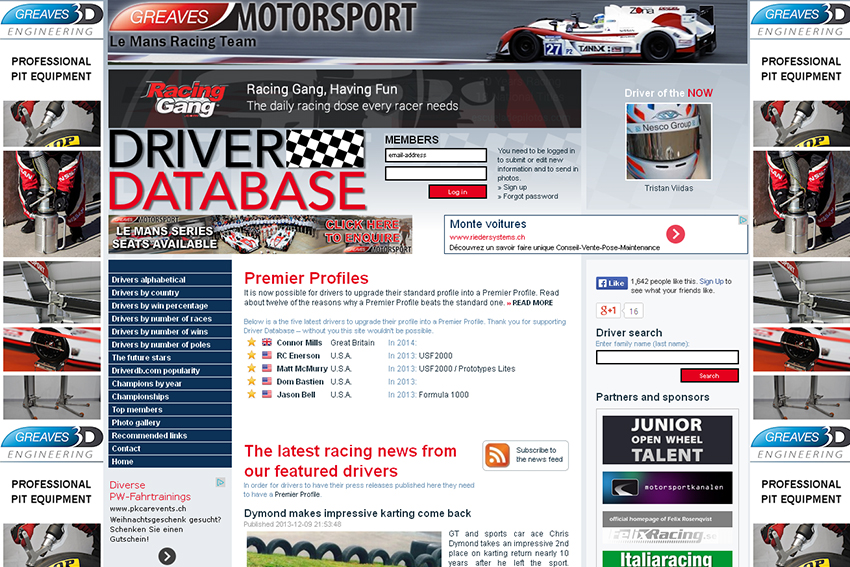Click Formula 1000 series text
The height and width of the screenshot is (567, 850).
[443, 395]
